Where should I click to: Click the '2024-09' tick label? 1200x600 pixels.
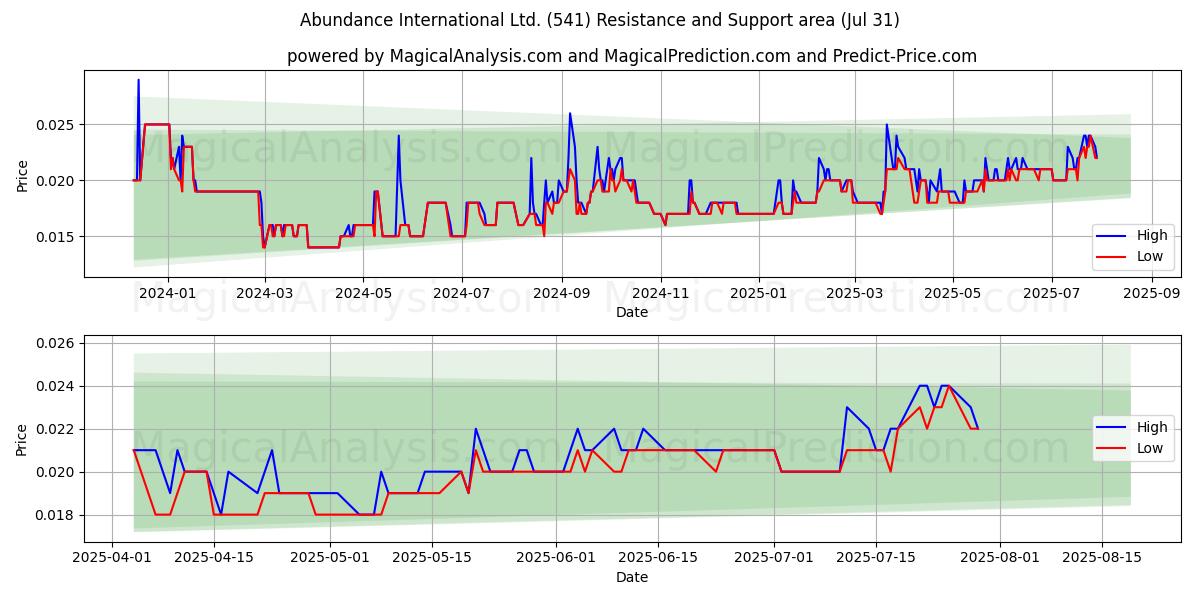click(561, 293)
